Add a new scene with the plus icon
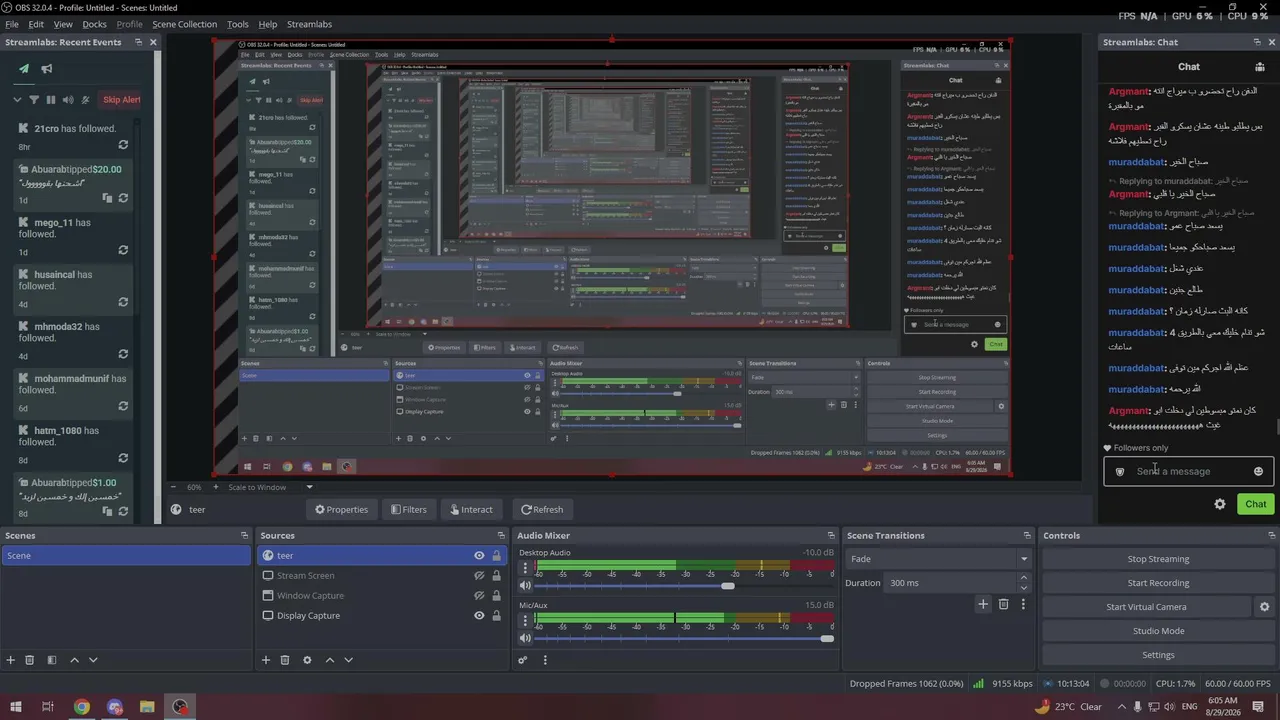Image resolution: width=1280 pixels, height=720 pixels. (x=11, y=660)
